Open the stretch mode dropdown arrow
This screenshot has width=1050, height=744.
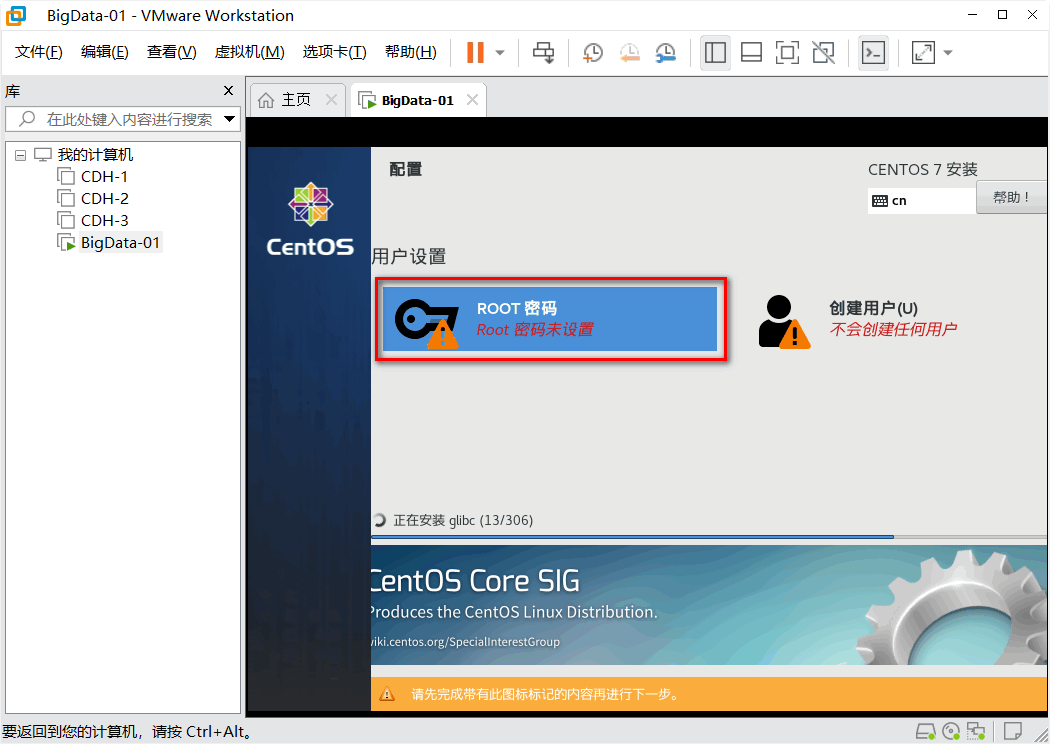pyautogui.click(x=946, y=52)
